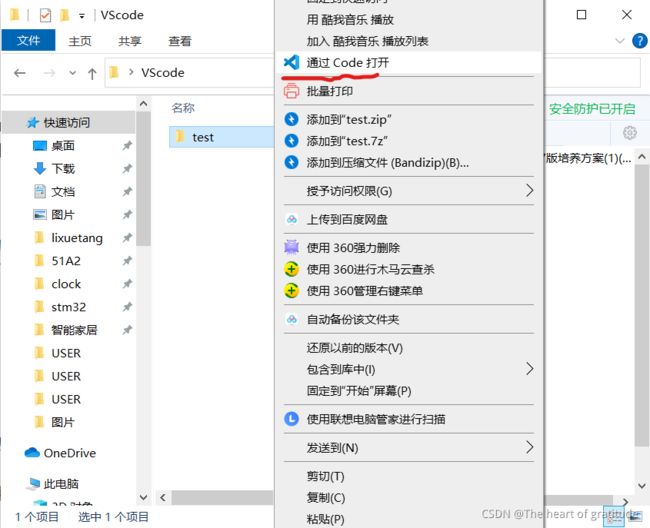This screenshot has height=528, width=650.
Task: Select 使用联想电脑管家进行扫描
Action: pos(409,419)
